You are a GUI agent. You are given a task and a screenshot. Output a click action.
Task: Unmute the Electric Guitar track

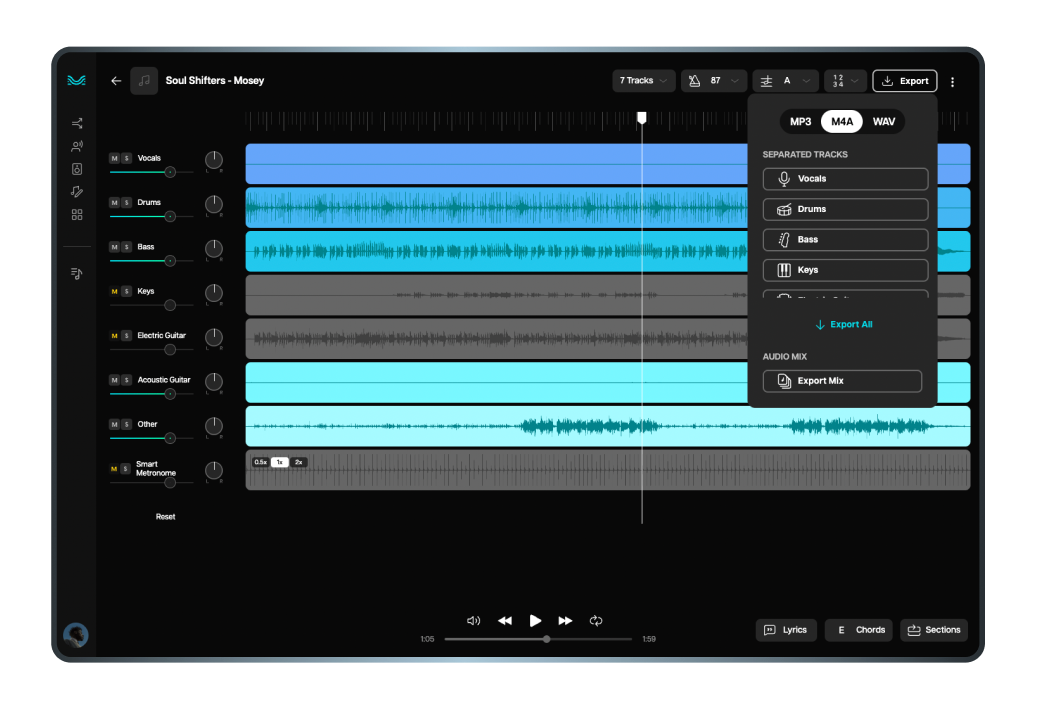[x=114, y=336]
